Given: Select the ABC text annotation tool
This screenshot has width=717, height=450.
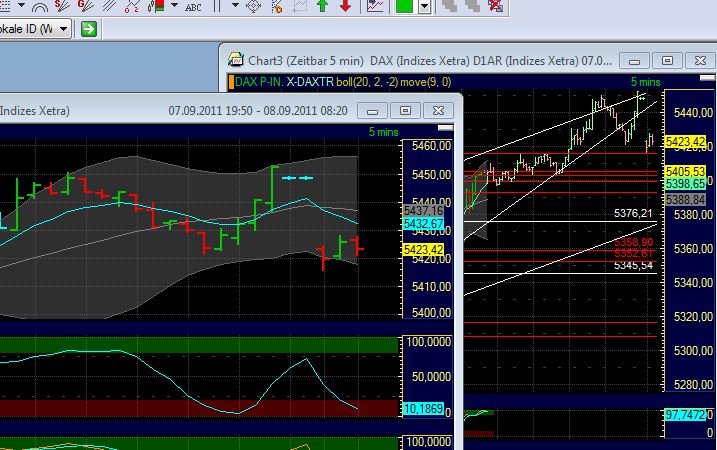Looking at the screenshot, I should click(x=193, y=7).
